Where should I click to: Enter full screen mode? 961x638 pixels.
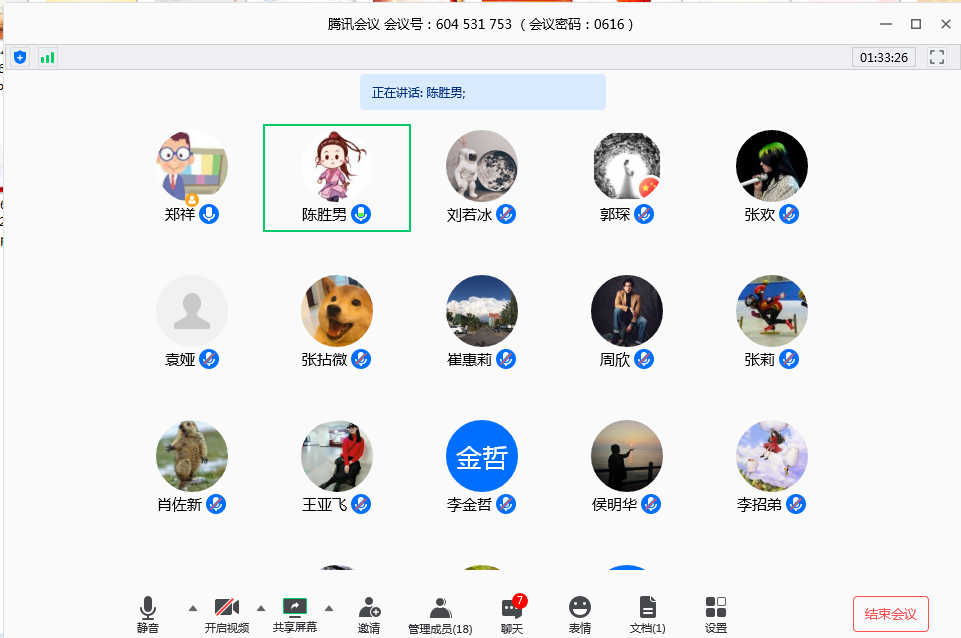(936, 57)
